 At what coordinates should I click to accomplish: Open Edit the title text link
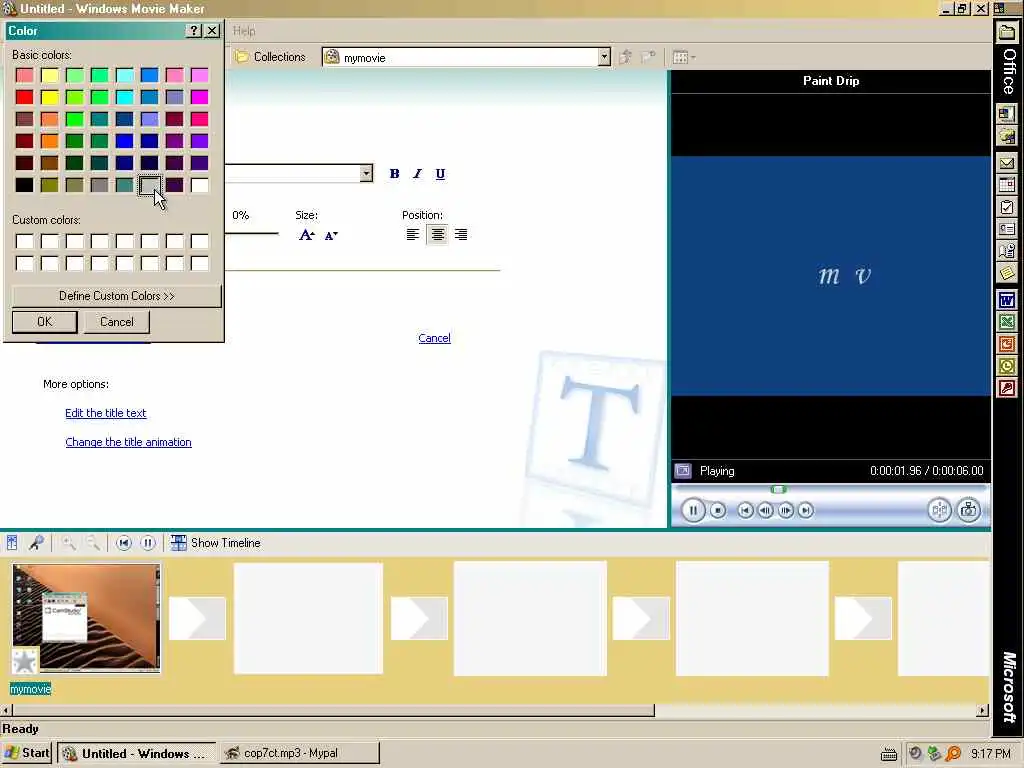point(106,413)
